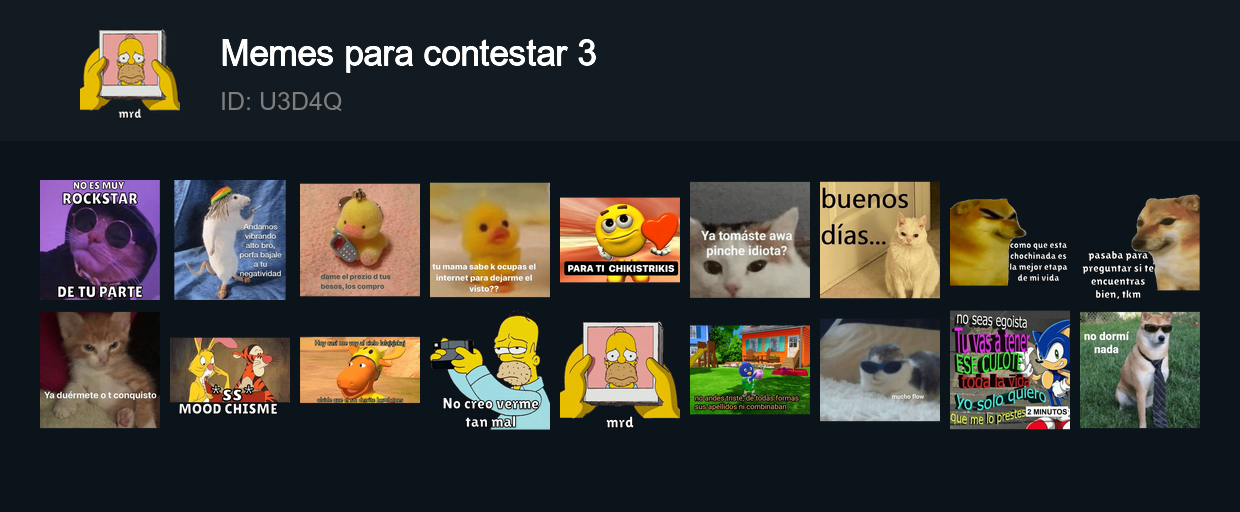The height and width of the screenshot is (512, 1240).
Task: Select the 'mucho flow' sunglasses cat sticker
Action: click(880, 370)
